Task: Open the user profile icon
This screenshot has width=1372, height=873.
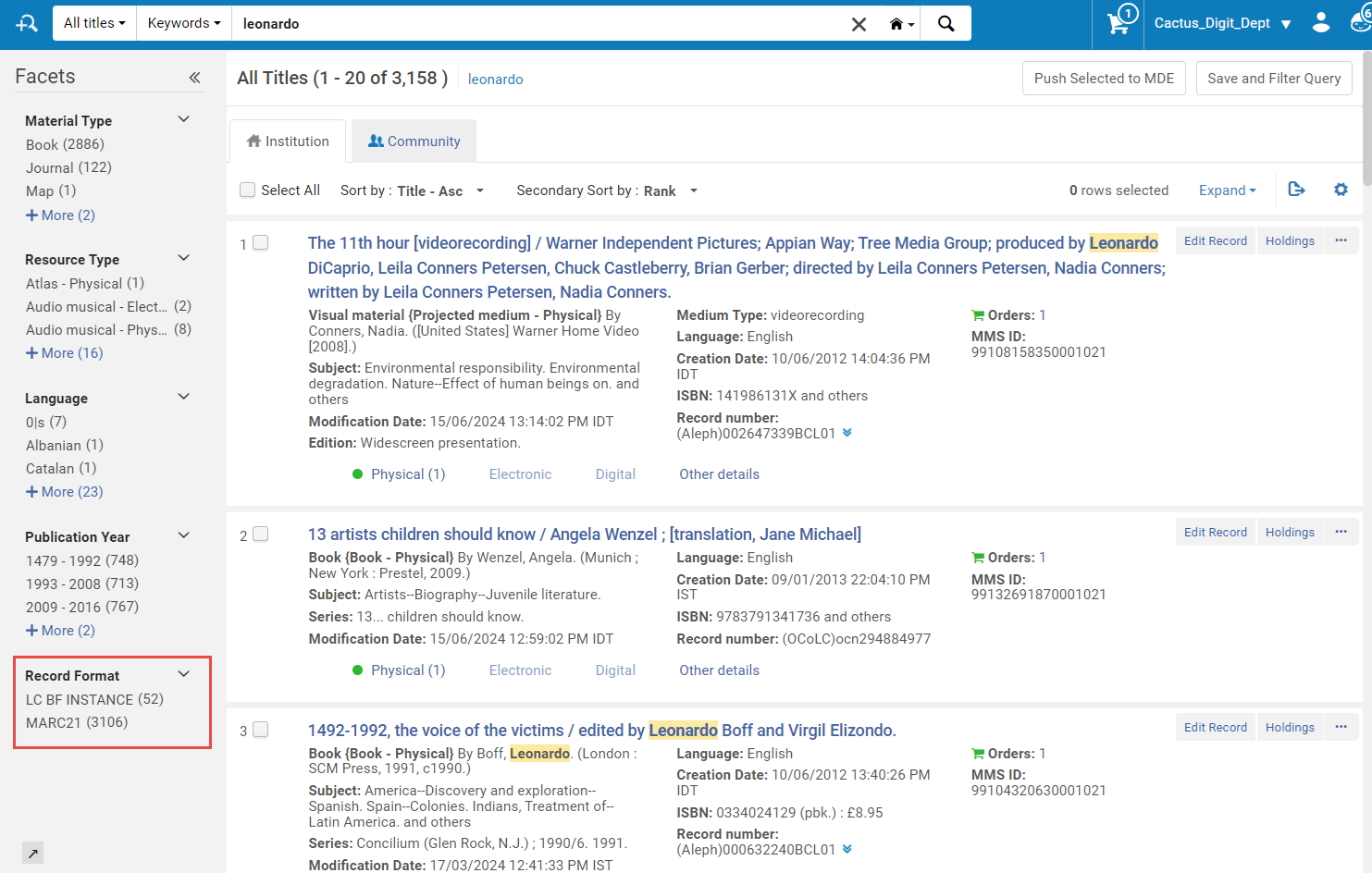Action: coord(1321,22)
